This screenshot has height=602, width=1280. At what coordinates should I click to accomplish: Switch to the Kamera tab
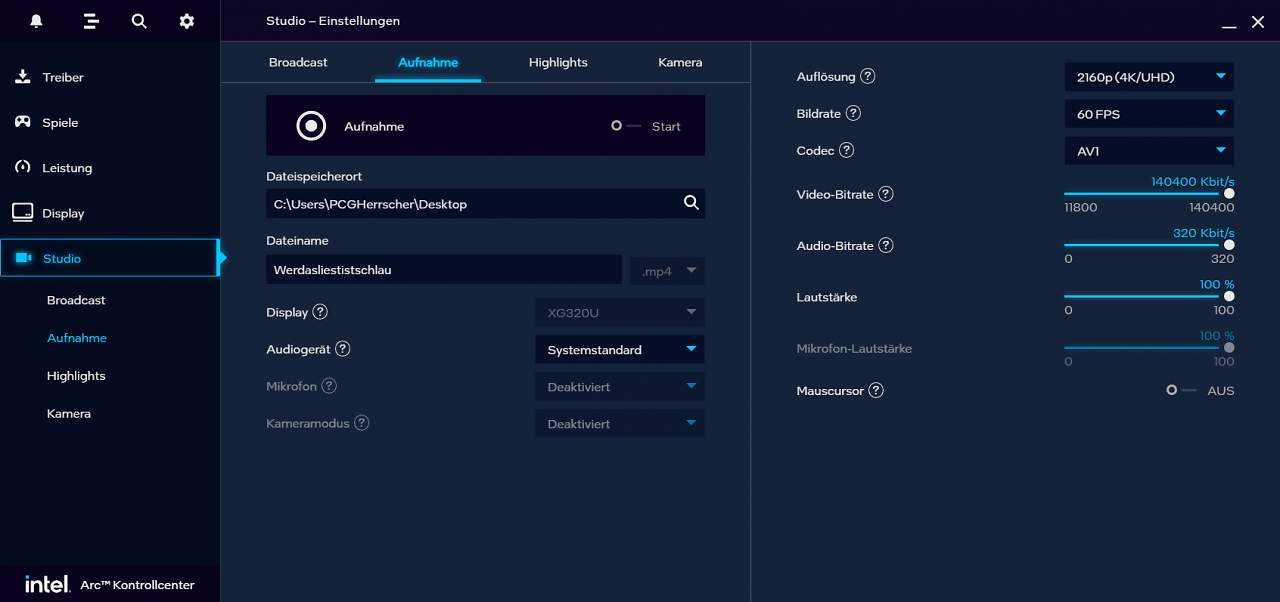tap(680, 62)
